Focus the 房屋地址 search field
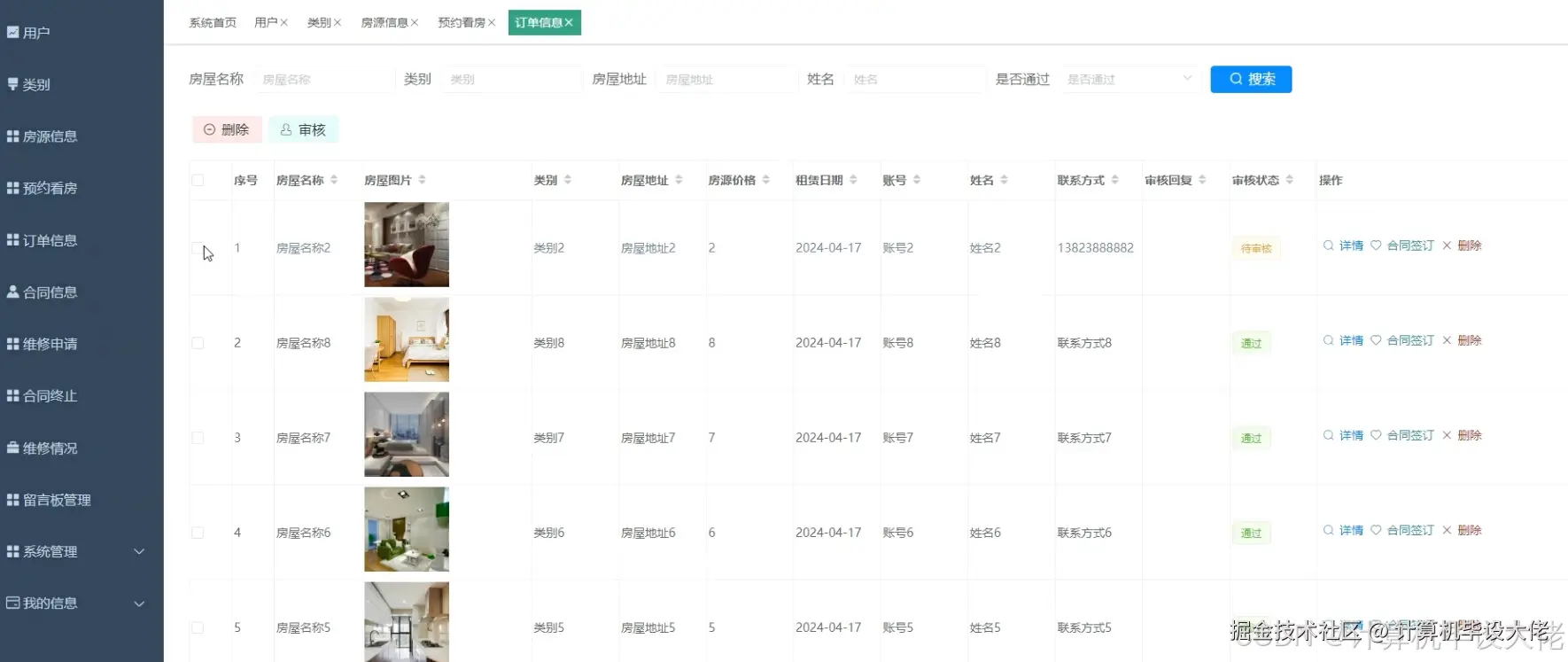Screen dimensions: 1568x662 [x=726, y=79]
